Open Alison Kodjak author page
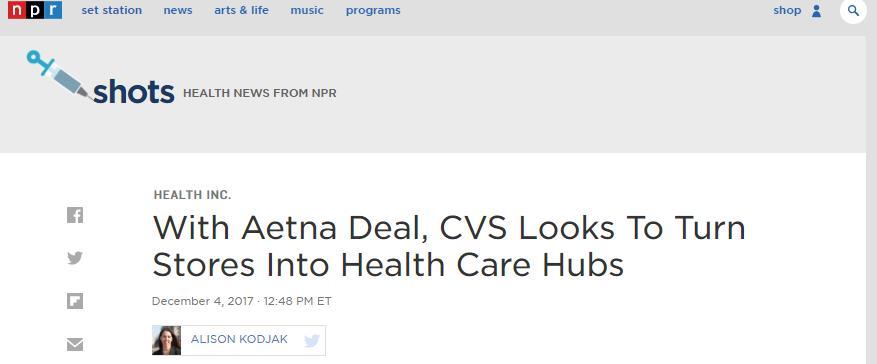877x364 pixels. [239, 339]
